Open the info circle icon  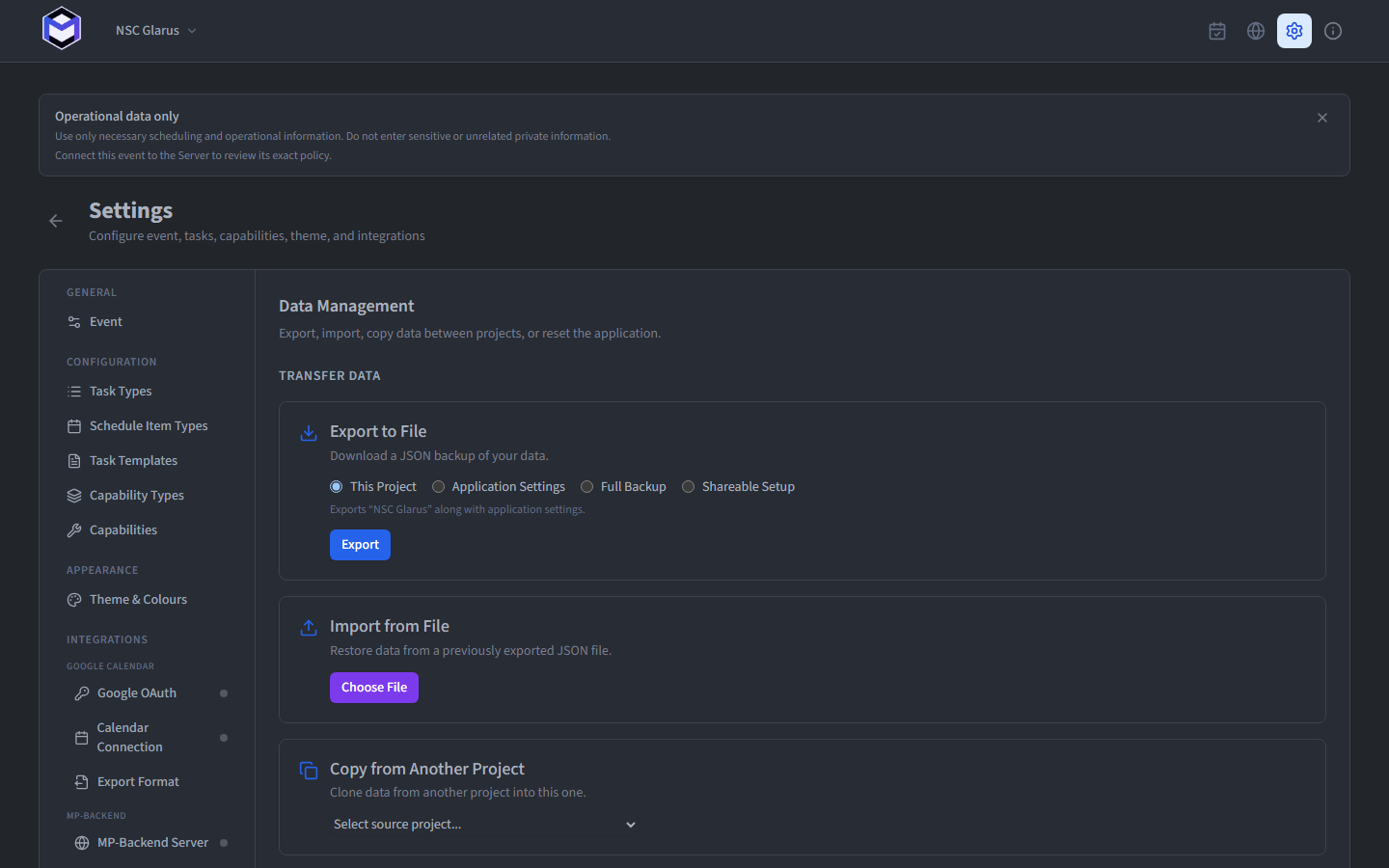pyautogui.click(x=1333, y=31)
